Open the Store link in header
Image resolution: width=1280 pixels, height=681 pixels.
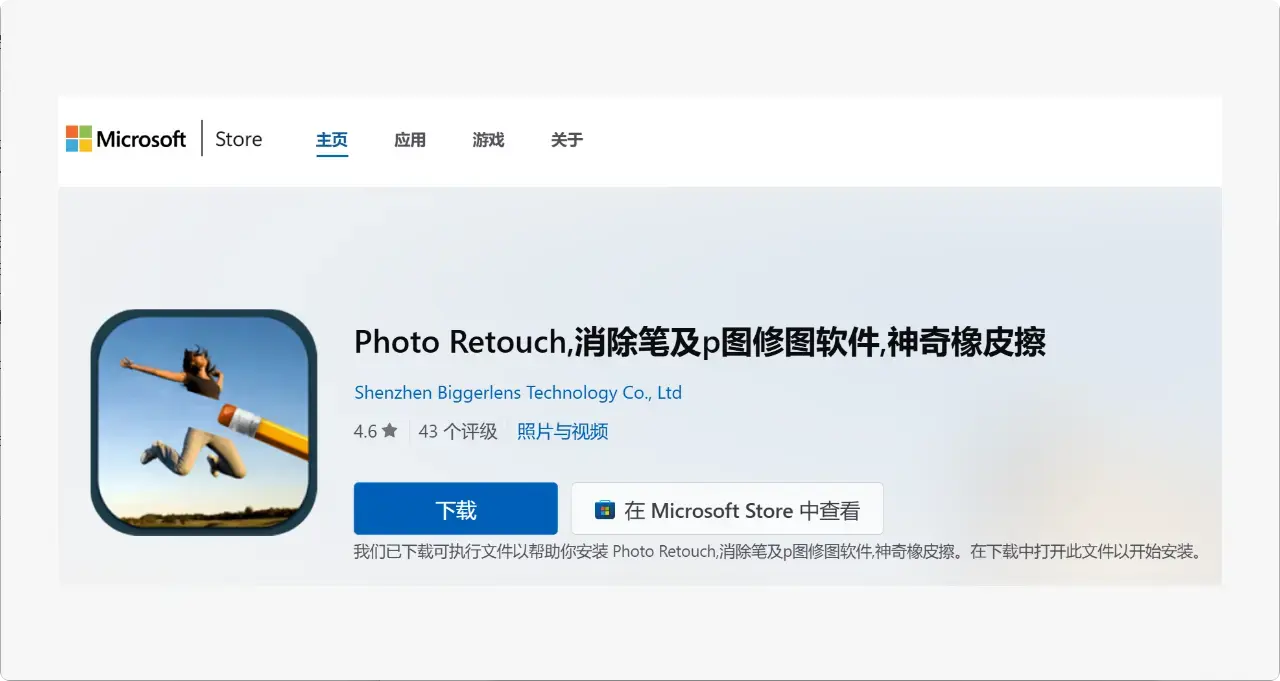click(238, 140)
